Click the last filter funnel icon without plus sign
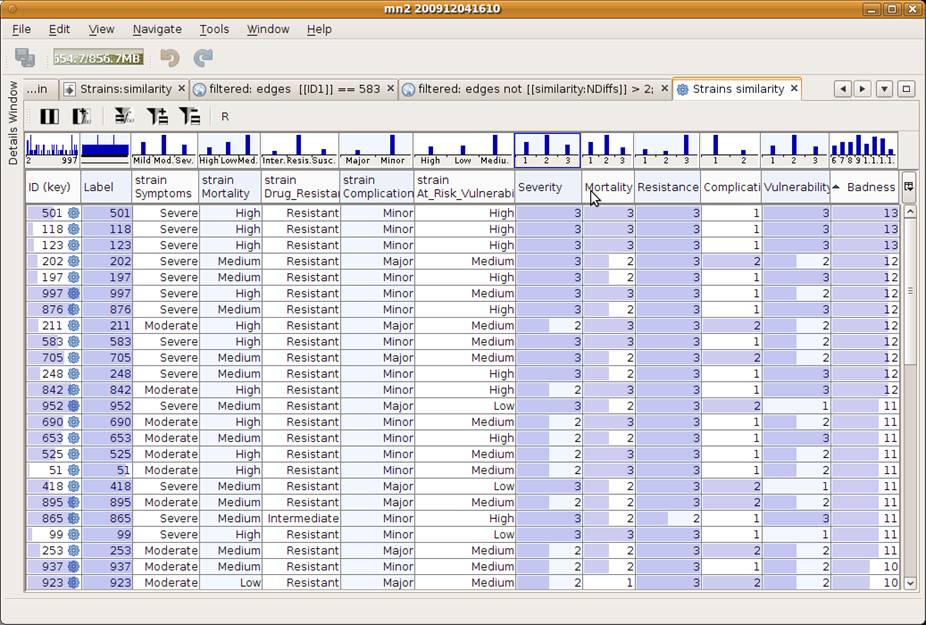Image resolution: width=926 pixels, height=625 pixels. (x=190, y=116)
